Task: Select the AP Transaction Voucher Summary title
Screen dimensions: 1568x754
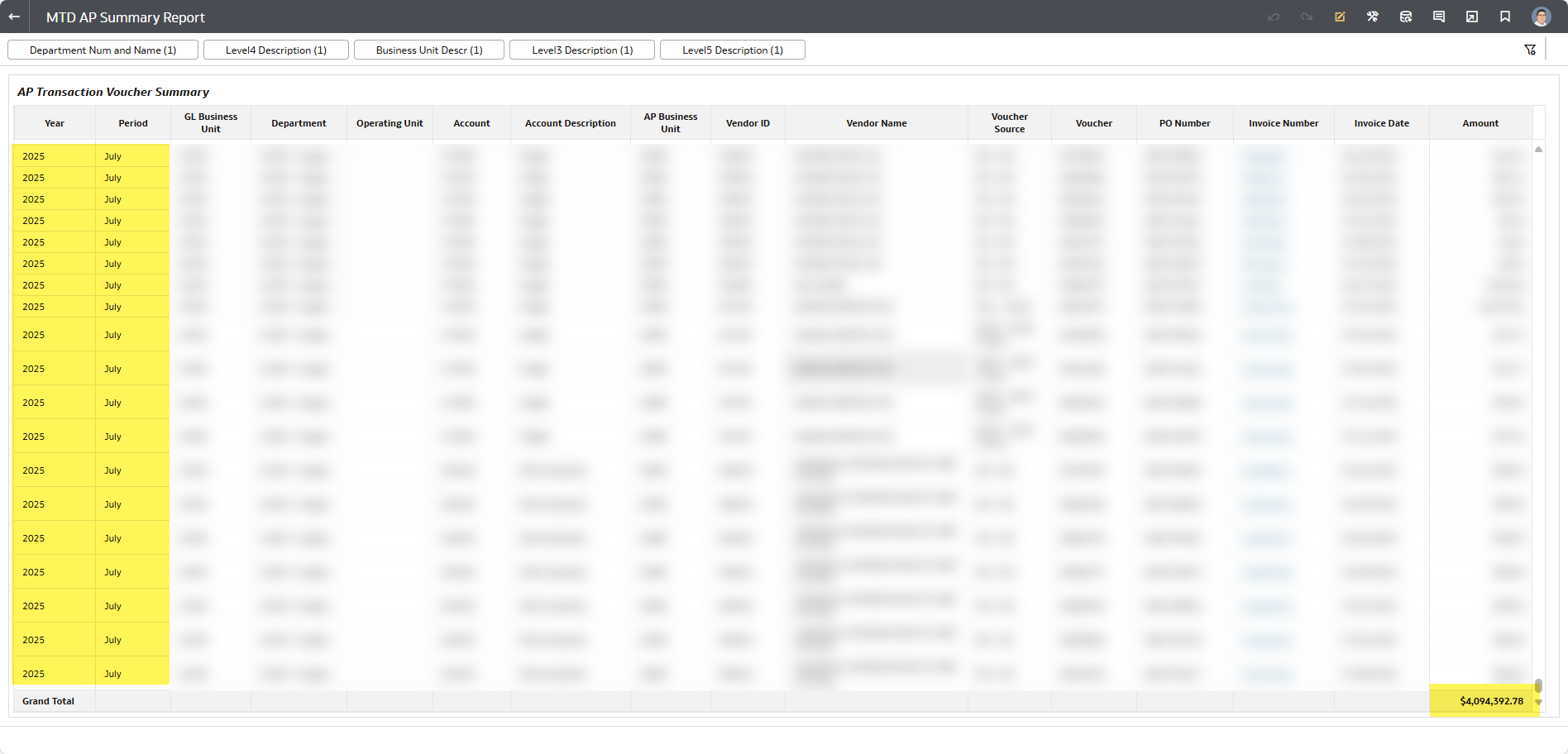Action: point(113,92)
